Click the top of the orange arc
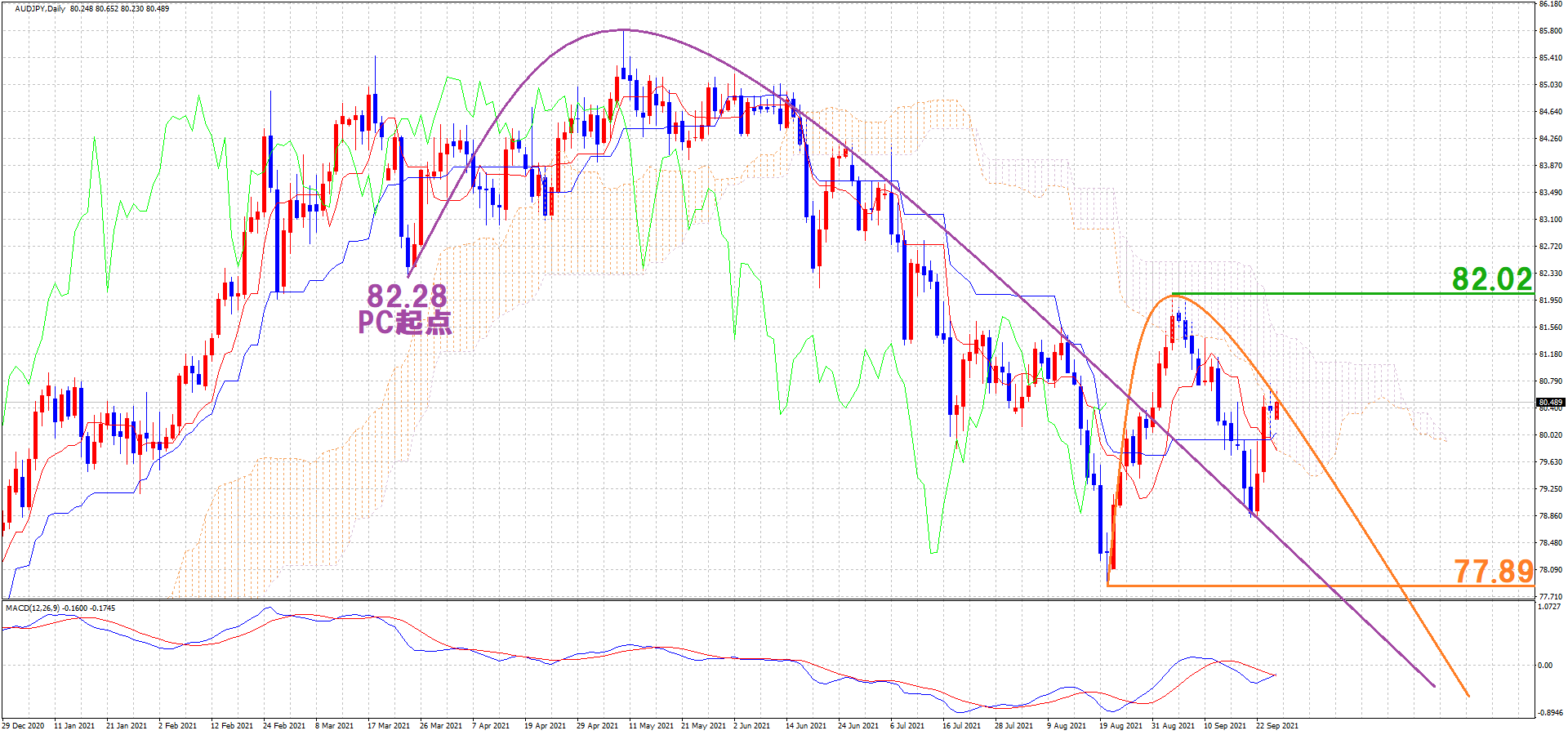 click(x=1174, y=296)
